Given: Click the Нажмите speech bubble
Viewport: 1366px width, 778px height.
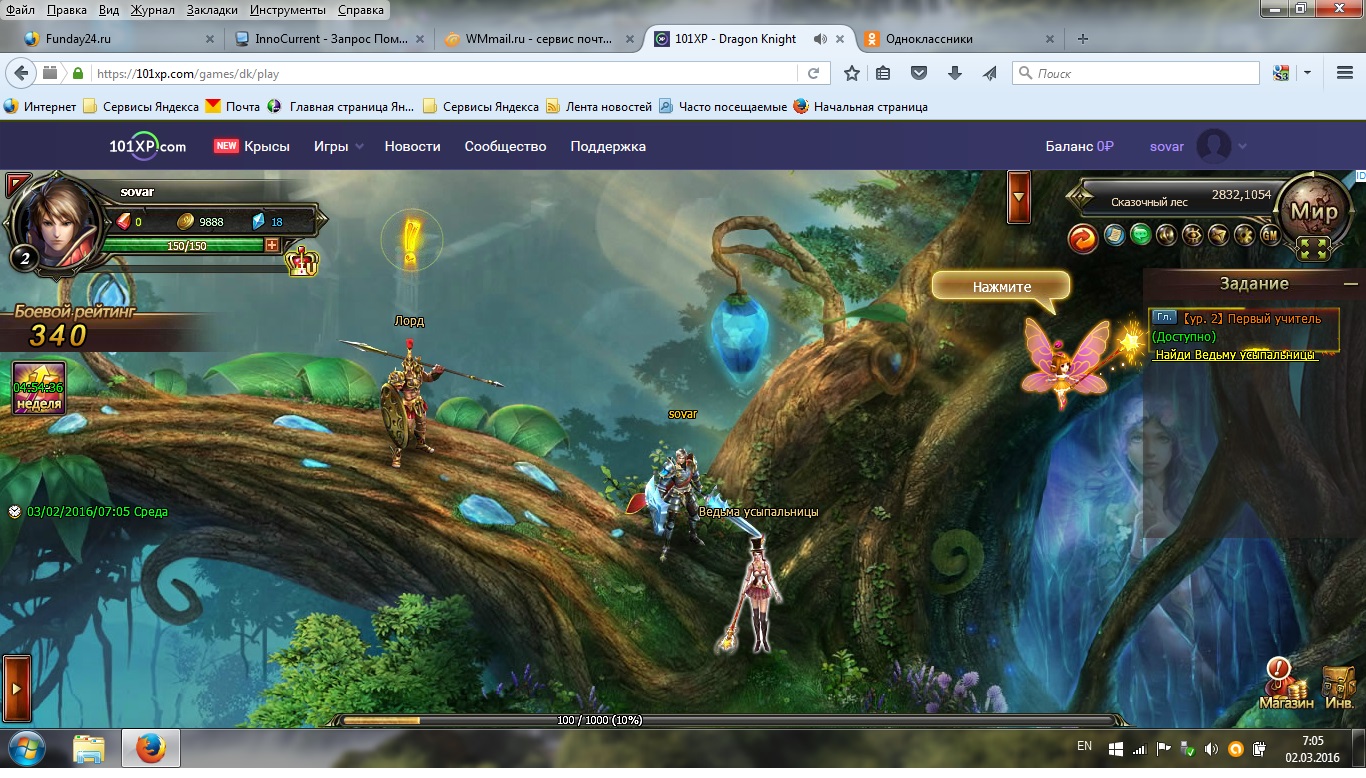Looking at the screenshot, I should pyautogui.click(x=1001, y=287).
